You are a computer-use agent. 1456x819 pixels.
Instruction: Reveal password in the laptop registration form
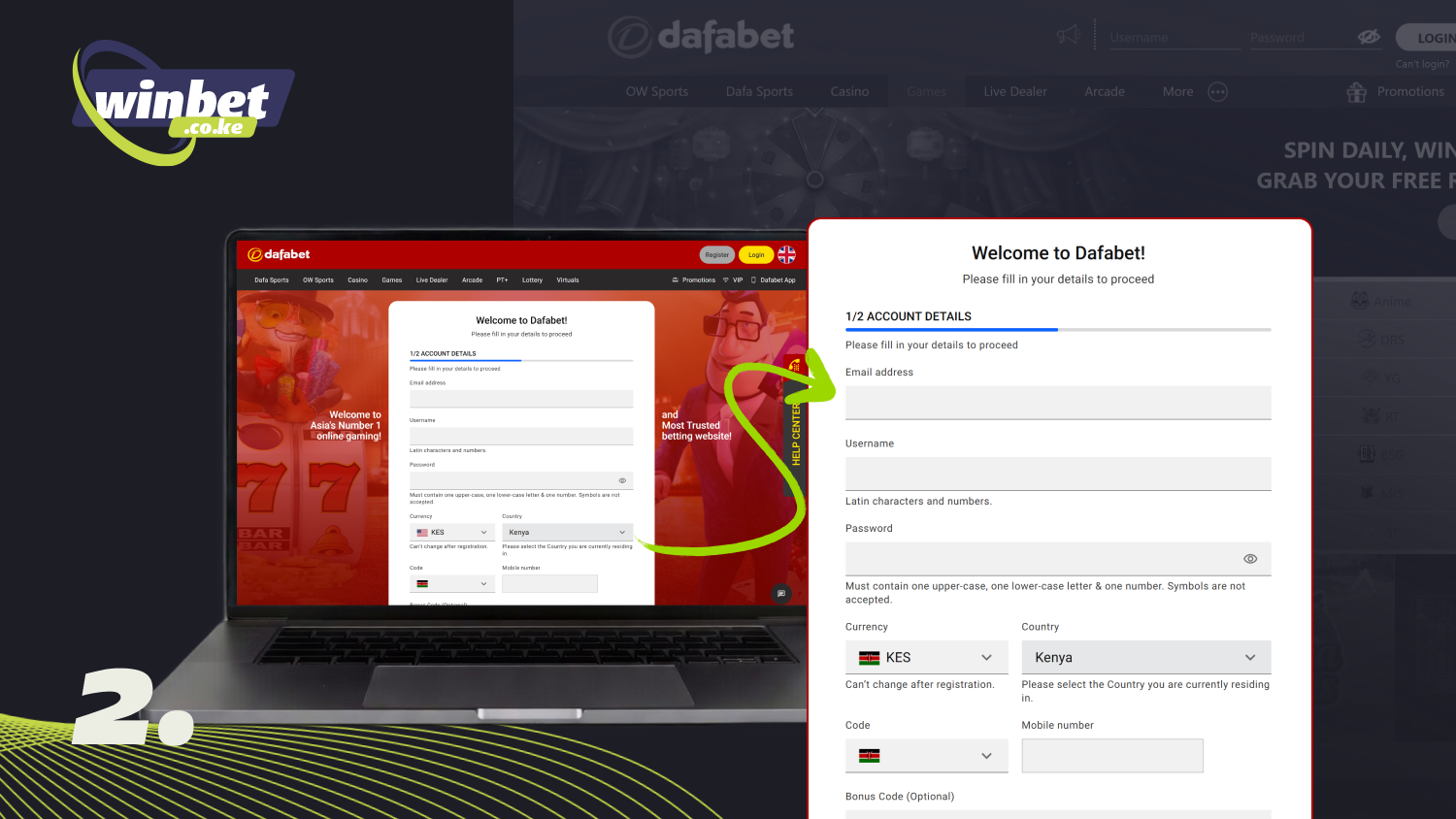[x=622, y=480]
